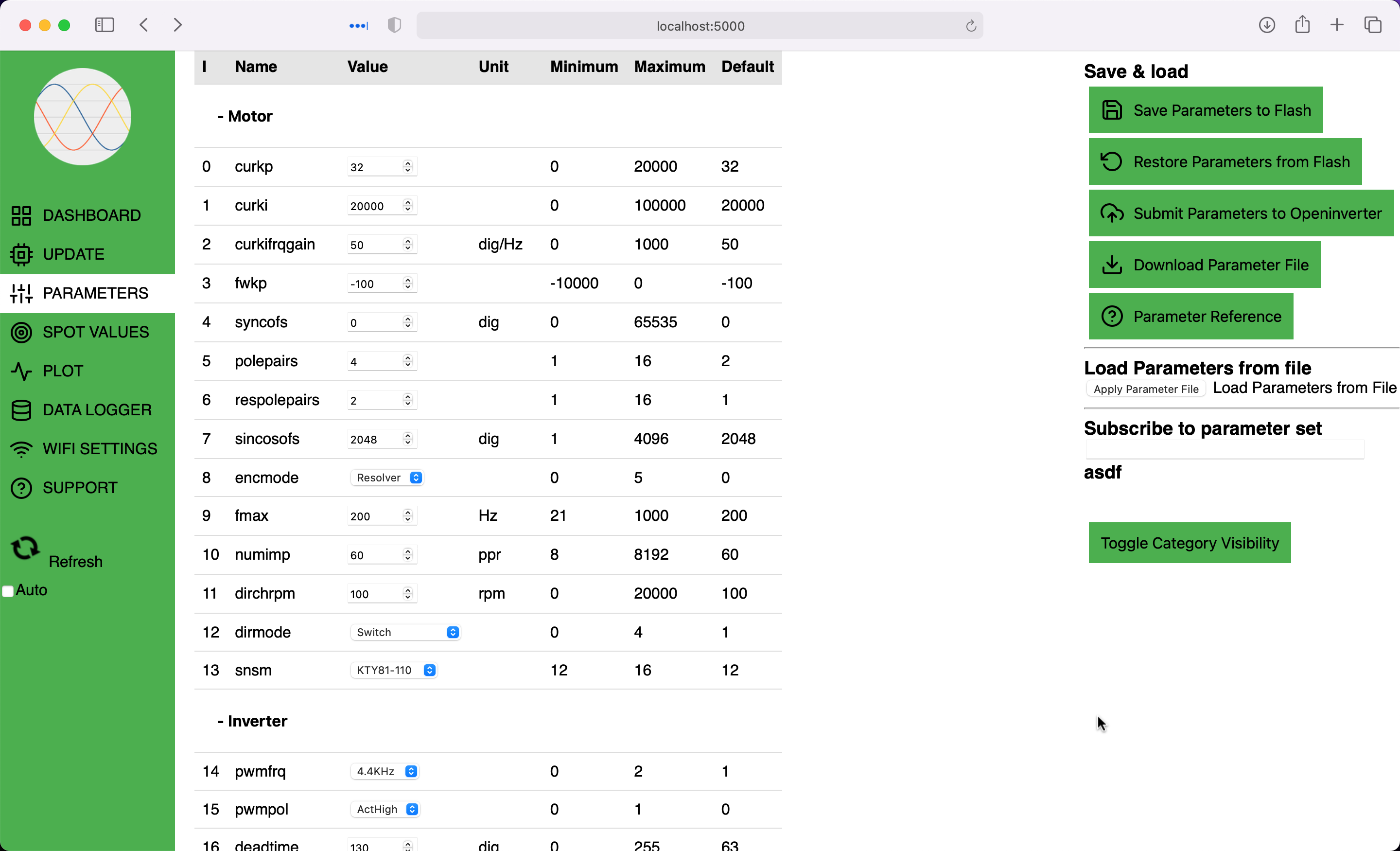The image size is (1400, 851).
Task: Click the Refresh circular arrows icon
Action: pos(25,548)
